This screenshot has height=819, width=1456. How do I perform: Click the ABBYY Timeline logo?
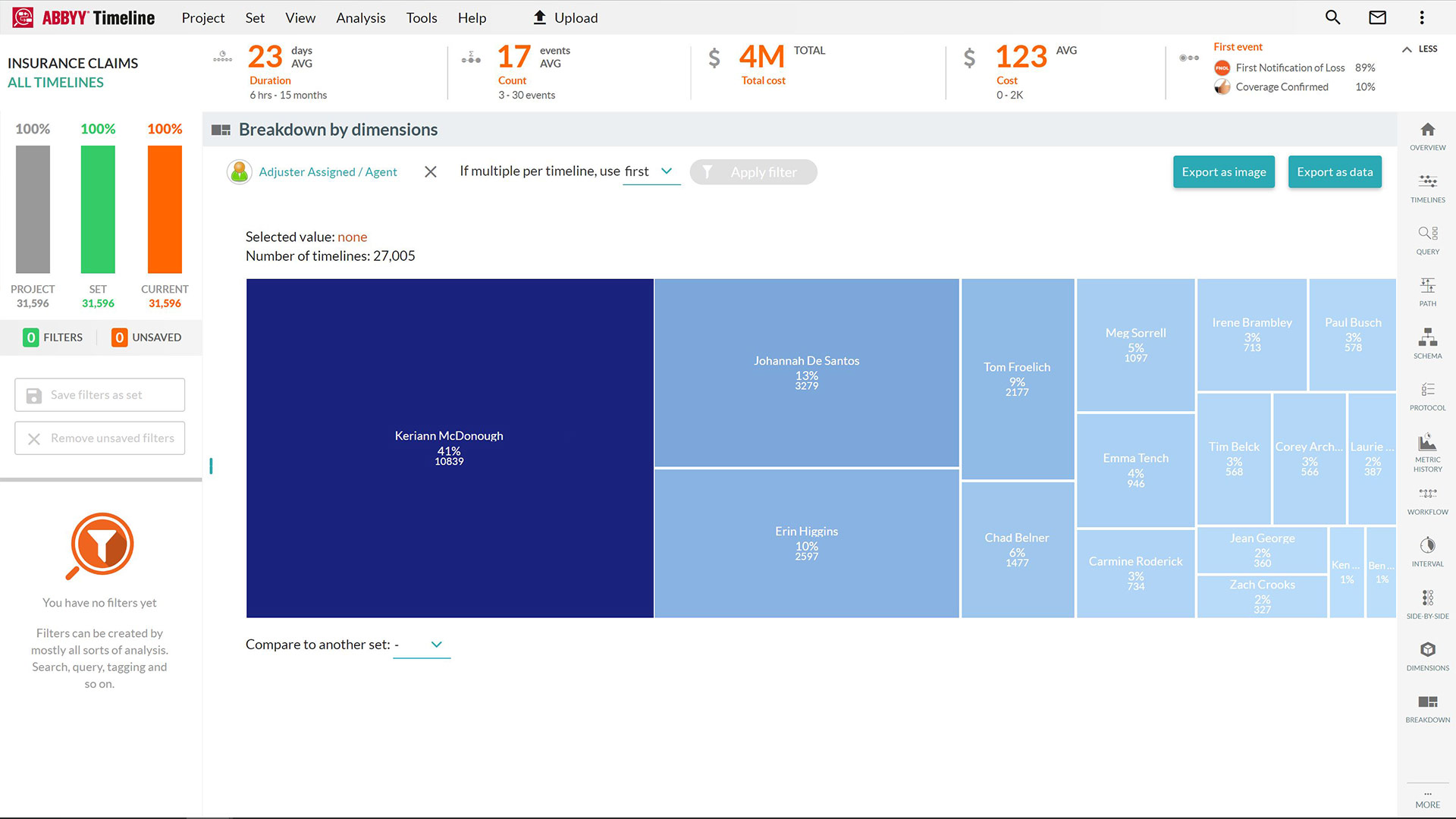(84, 17)
